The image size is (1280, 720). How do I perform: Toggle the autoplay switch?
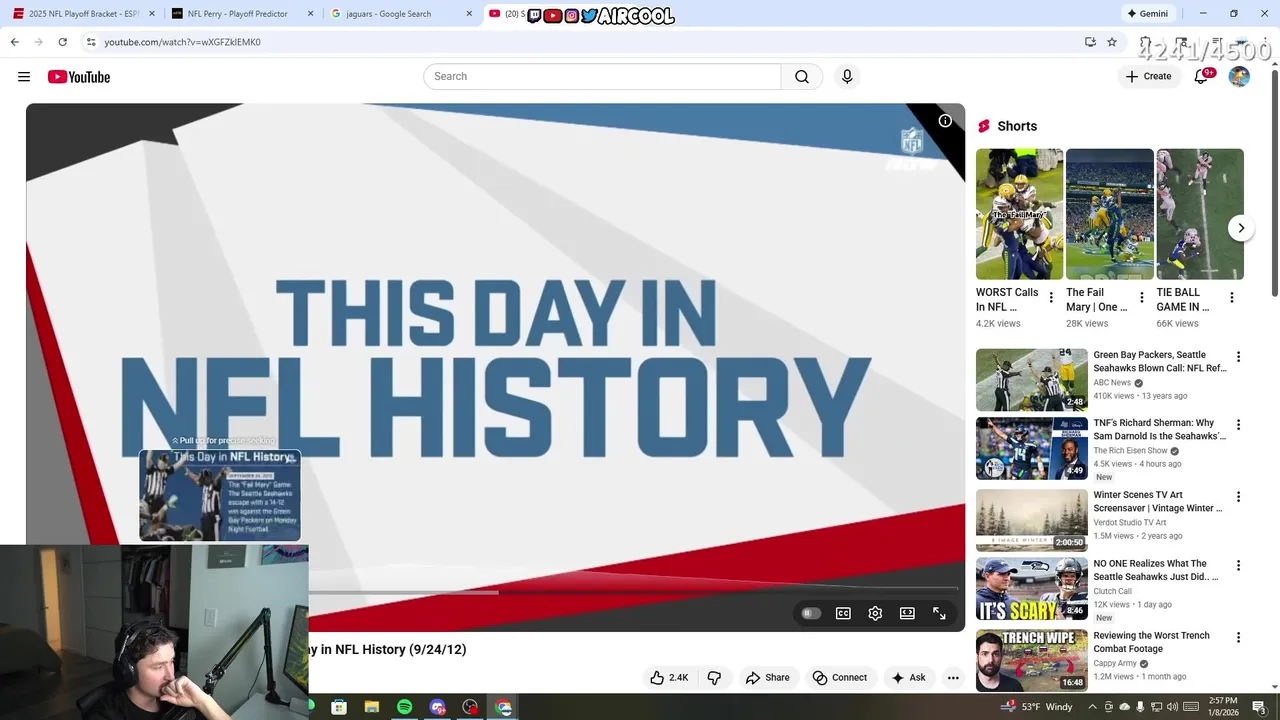(811, 613)
